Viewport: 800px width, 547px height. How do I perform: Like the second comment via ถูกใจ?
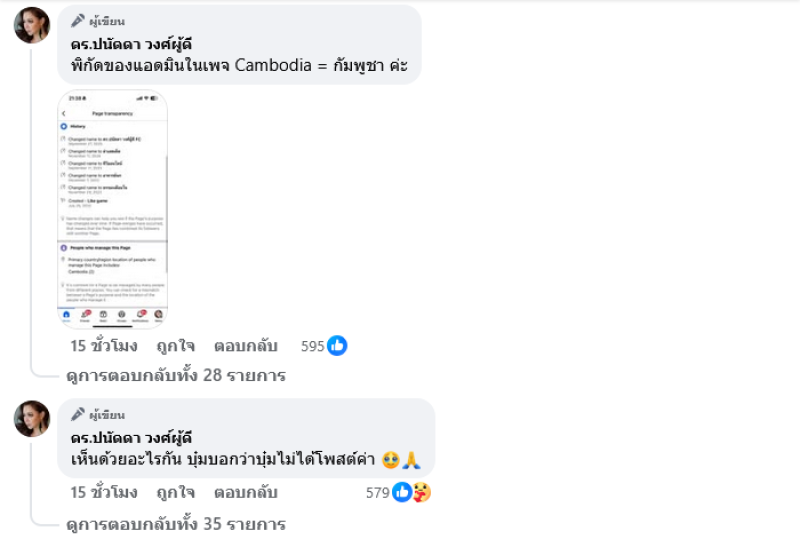click(176, 492)
